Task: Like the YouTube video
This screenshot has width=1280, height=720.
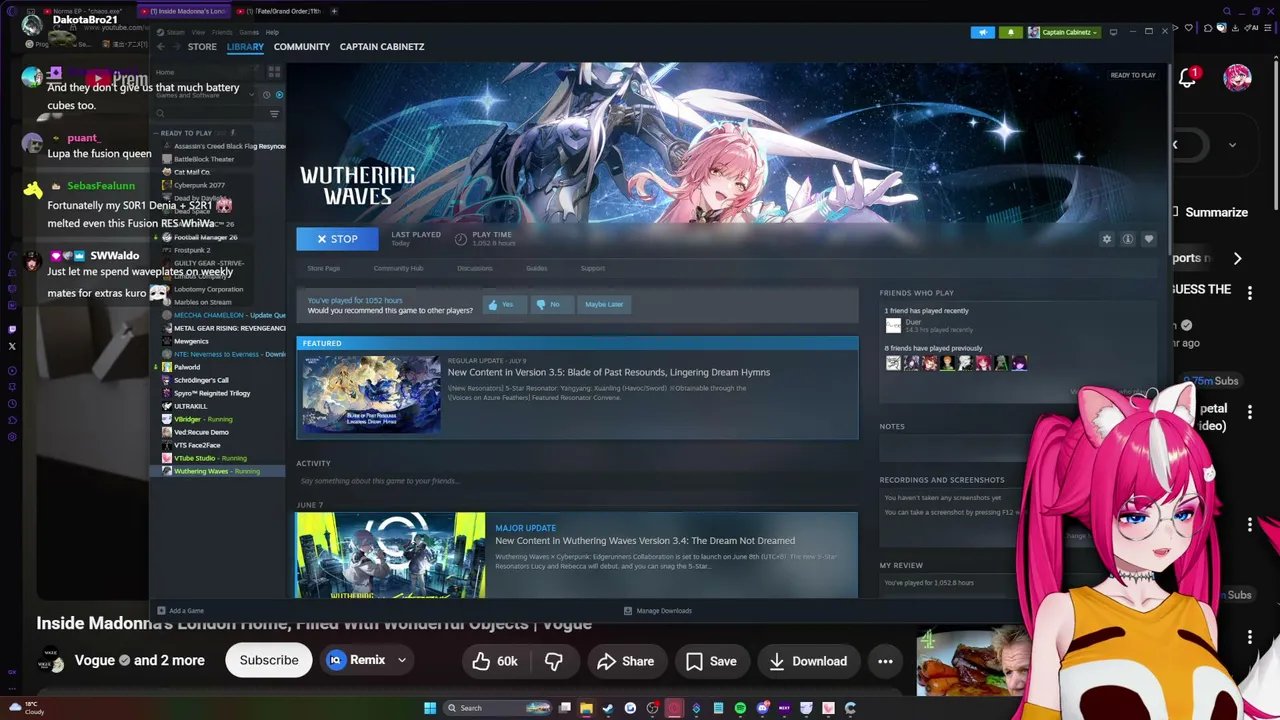Action: pyautogui.click(x=495, y=661)
